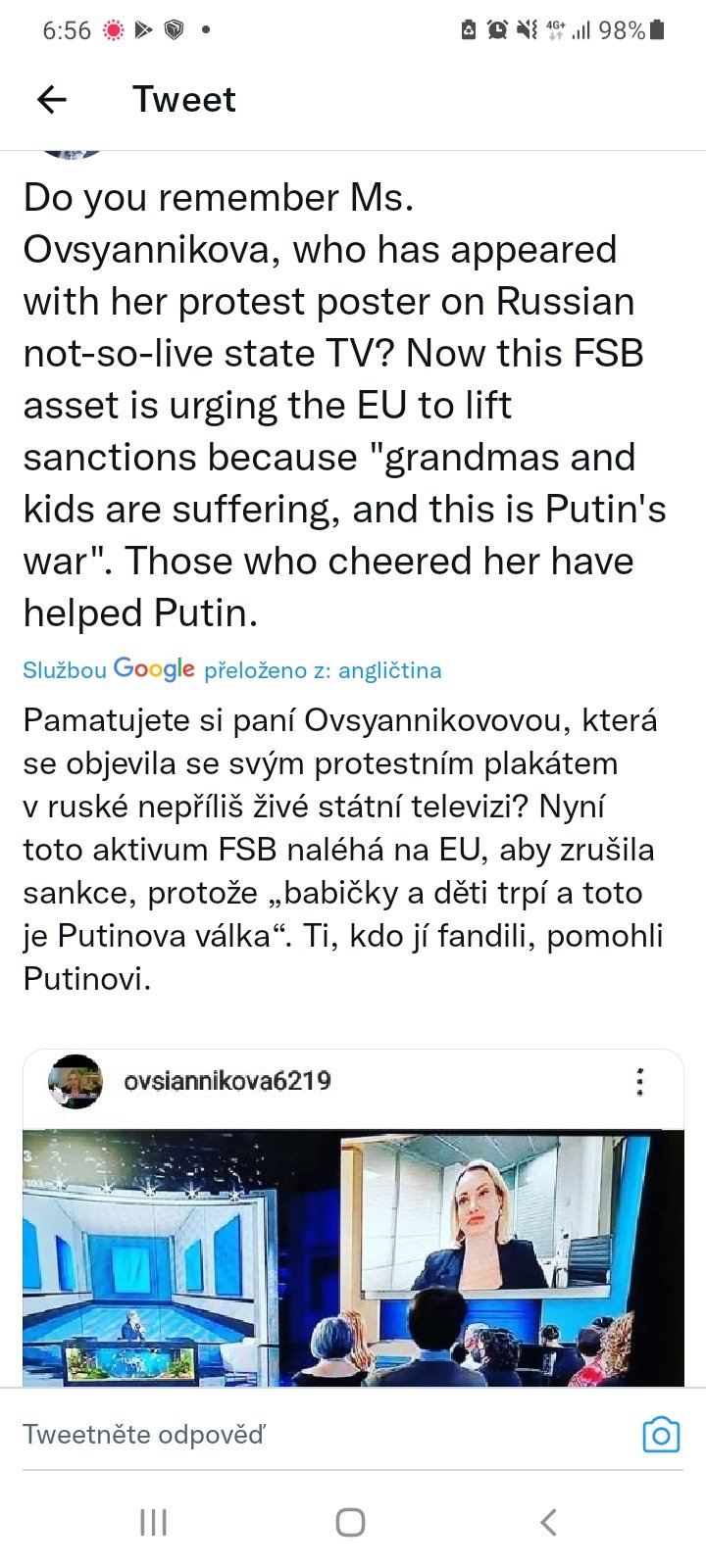Tap the Google translation attribution link

tap(232, 670)
